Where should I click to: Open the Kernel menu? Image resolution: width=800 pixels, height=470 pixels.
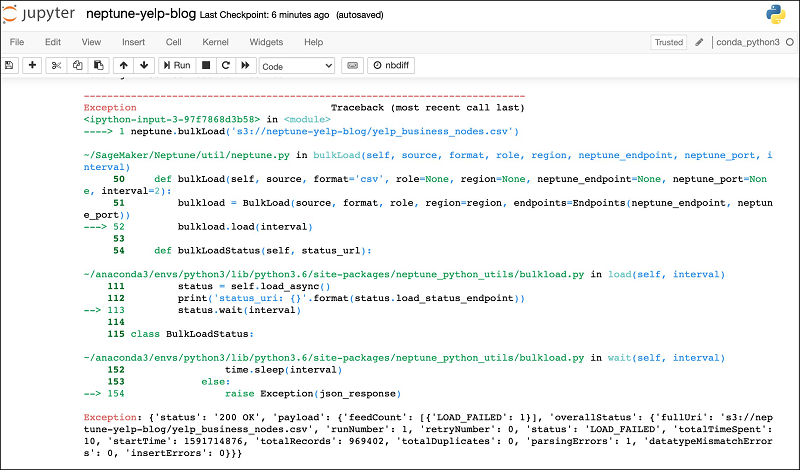coord(215,42)
